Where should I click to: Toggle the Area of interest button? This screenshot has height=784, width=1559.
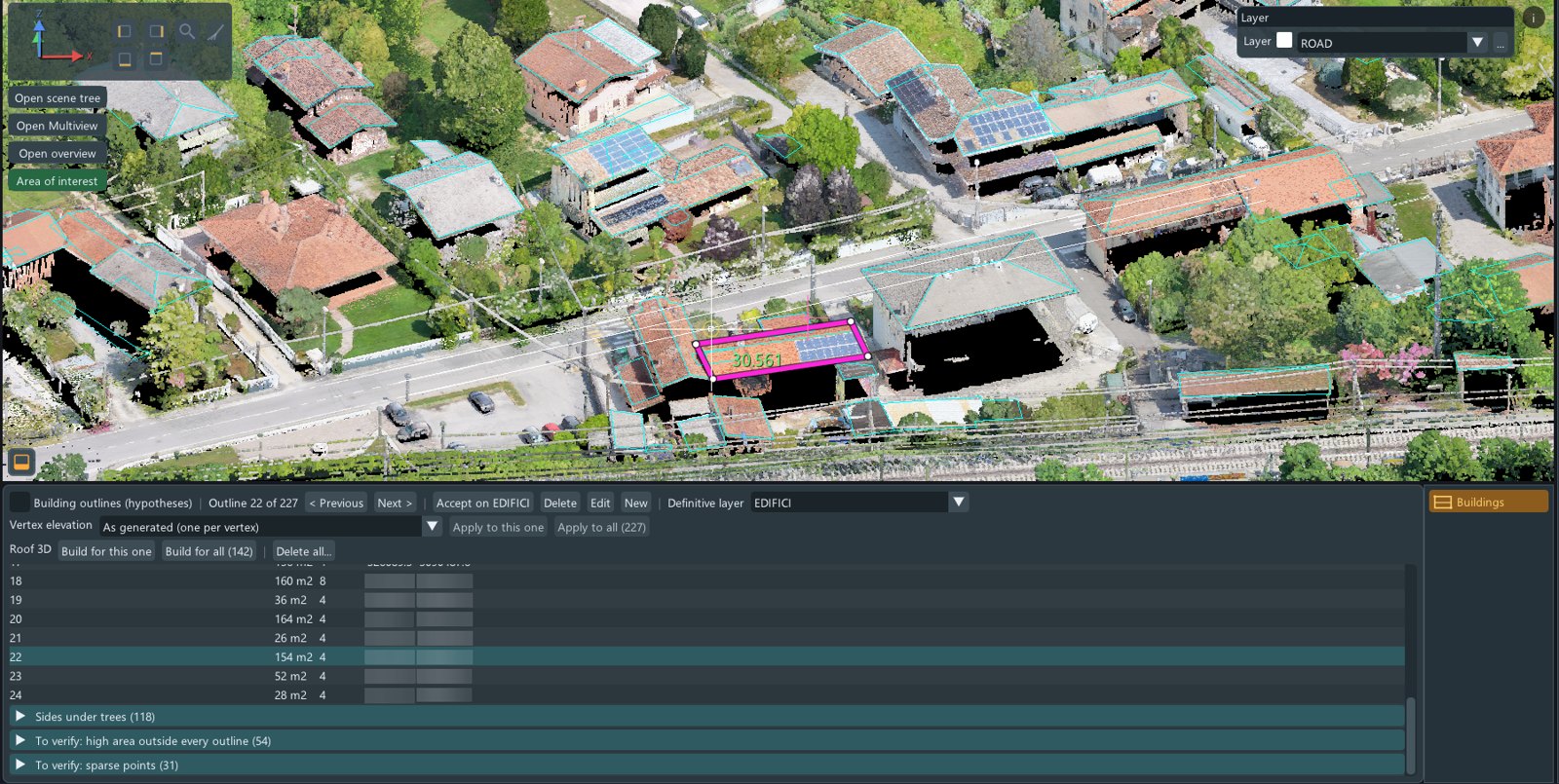(57, 181)
